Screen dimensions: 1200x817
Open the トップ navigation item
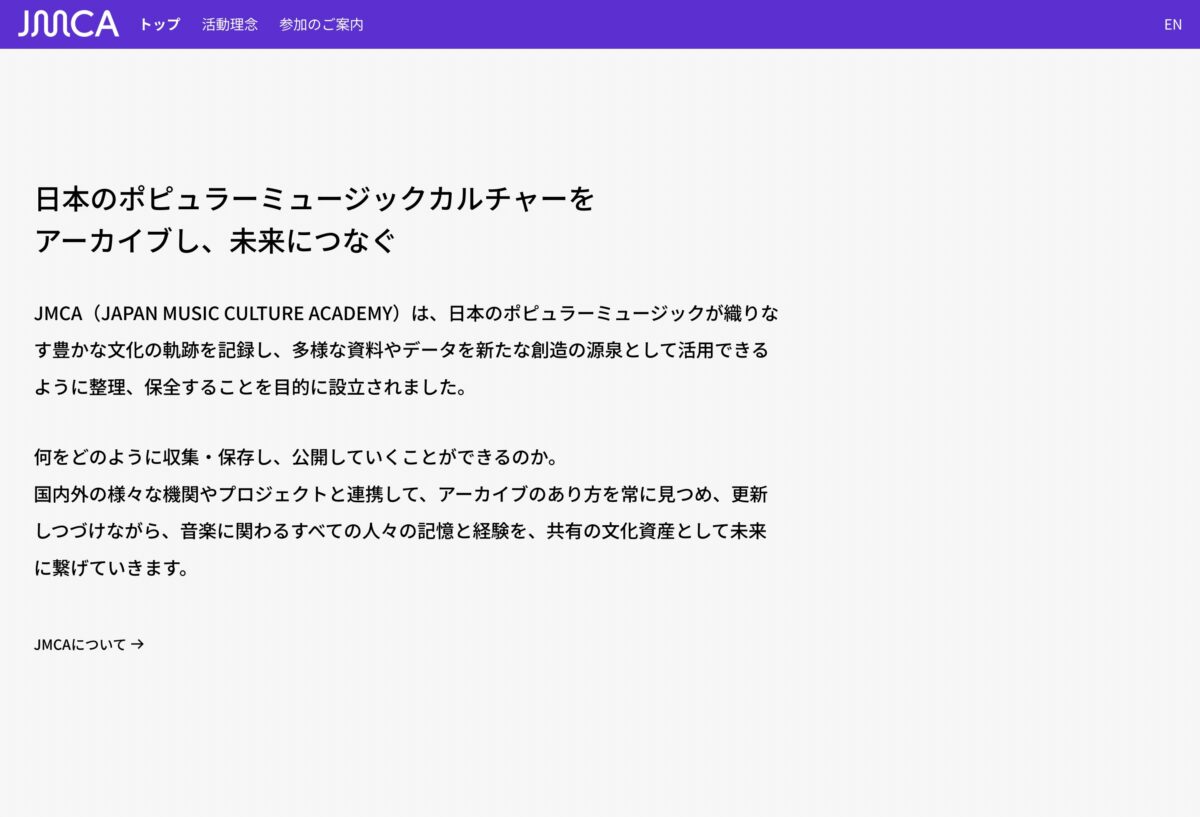[x=160, y=24]
